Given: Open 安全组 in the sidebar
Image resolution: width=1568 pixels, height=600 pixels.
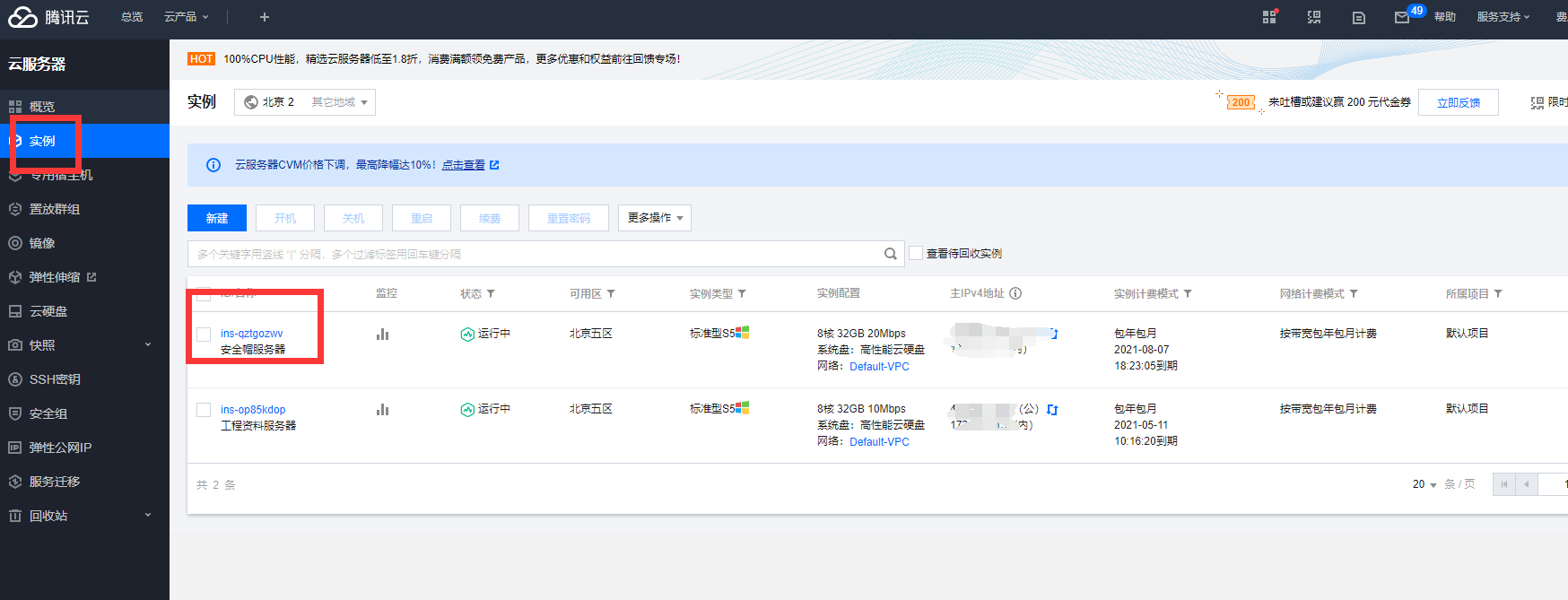Looking at the screenshot, I should pos(84,413).
